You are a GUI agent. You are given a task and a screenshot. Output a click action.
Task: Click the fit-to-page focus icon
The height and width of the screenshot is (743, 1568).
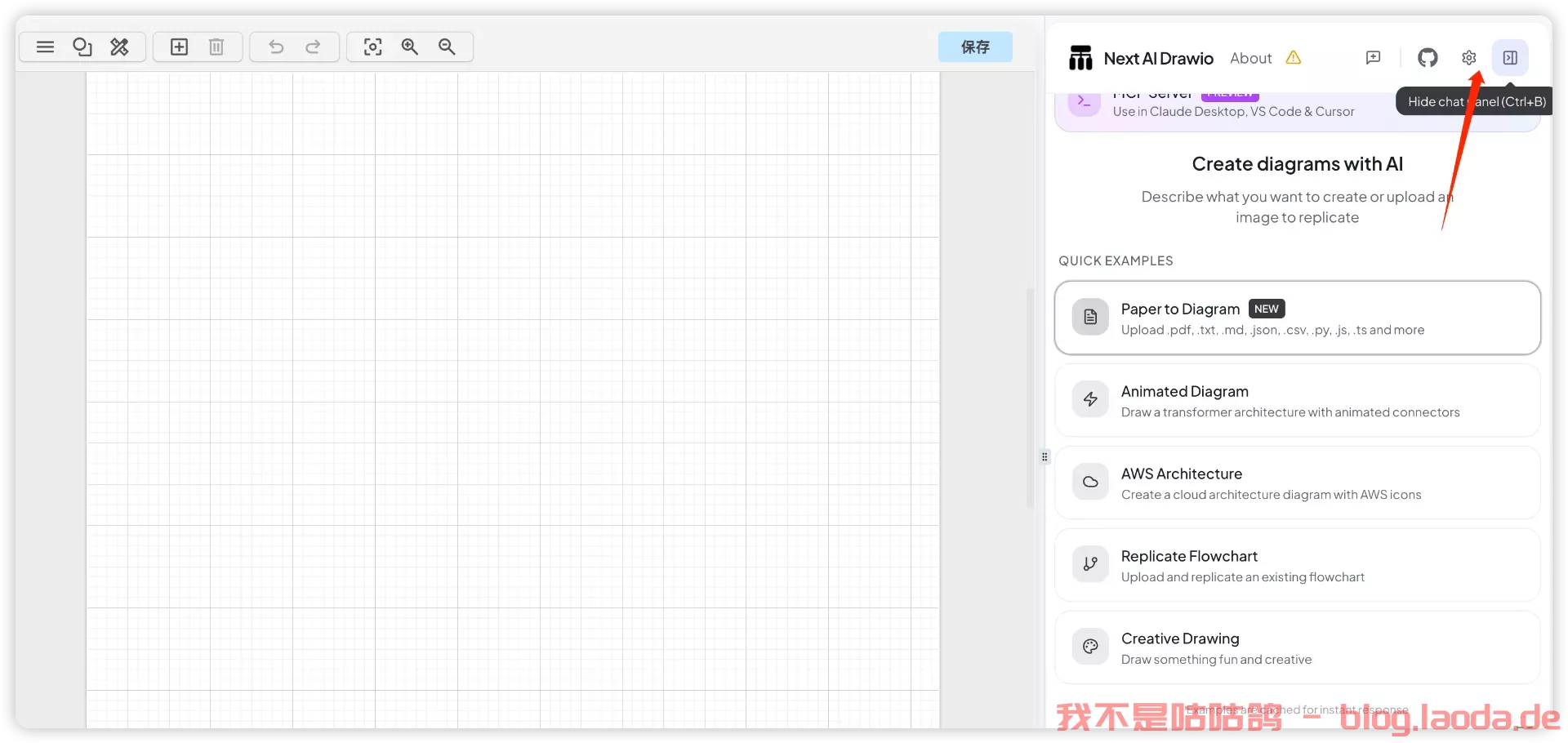click(x=372, y=47)
